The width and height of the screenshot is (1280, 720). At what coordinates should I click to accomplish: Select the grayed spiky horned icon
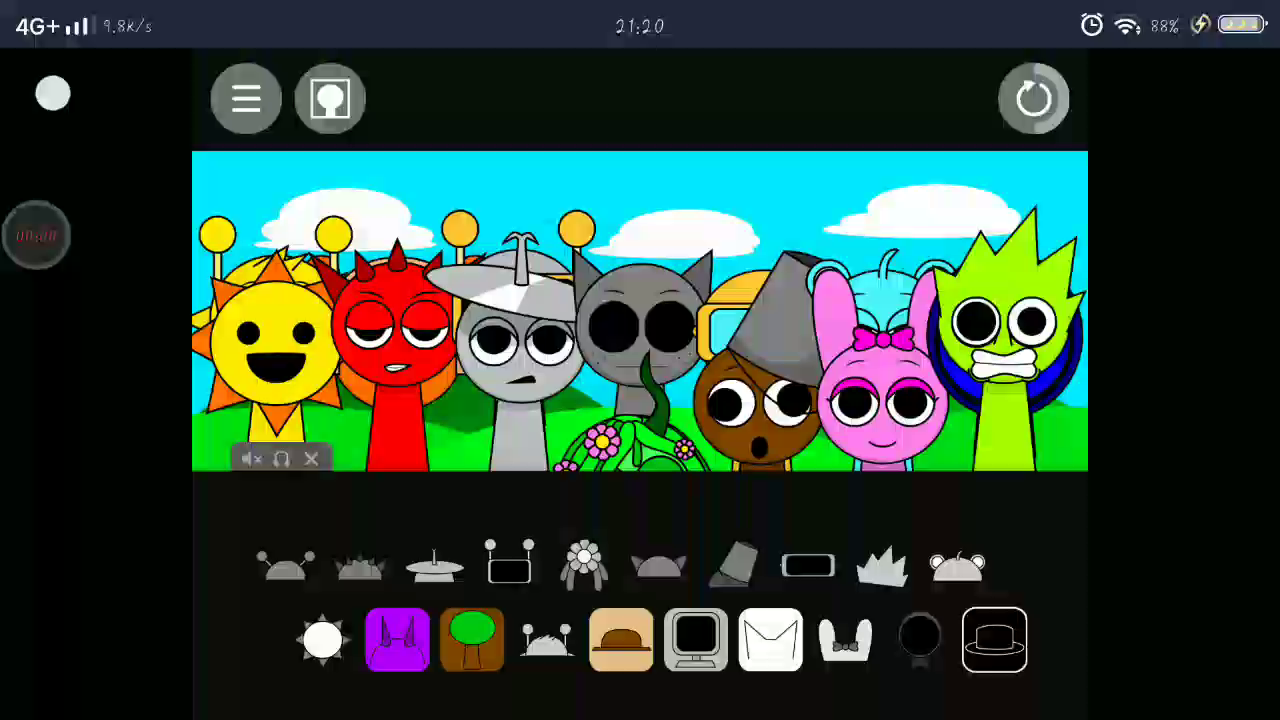(360, 567)
